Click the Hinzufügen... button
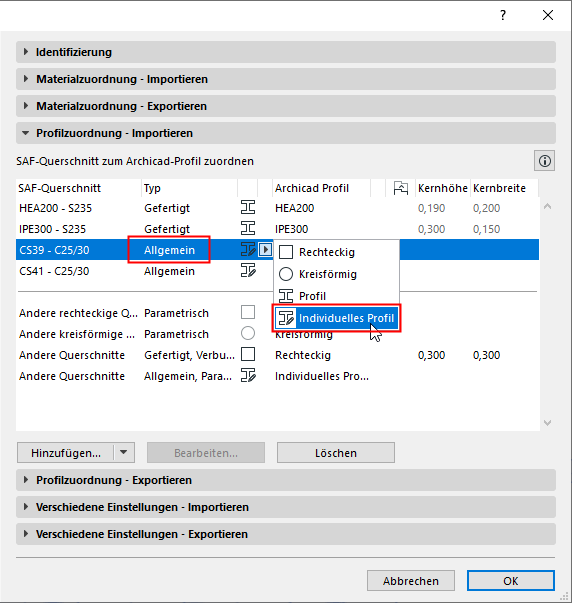The image size is (572, 603). point(66,453)
